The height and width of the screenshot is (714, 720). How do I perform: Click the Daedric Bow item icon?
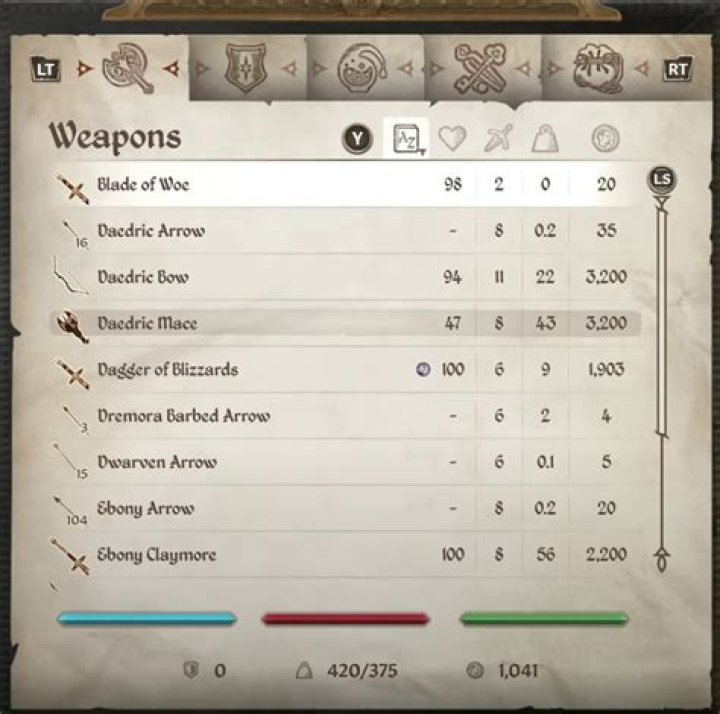[x=70, y=276]
